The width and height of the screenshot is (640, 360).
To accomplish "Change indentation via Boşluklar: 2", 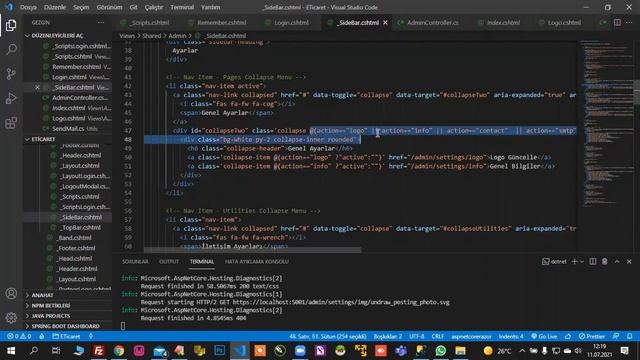I will [x=388, y=336].
